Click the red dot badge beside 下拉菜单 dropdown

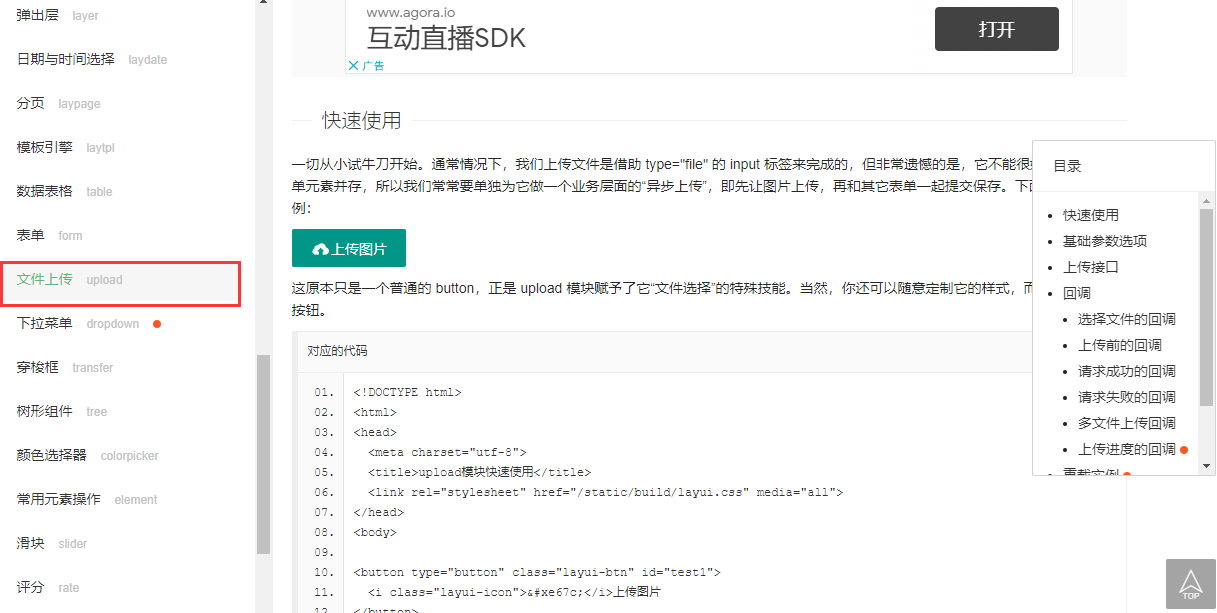157,323
